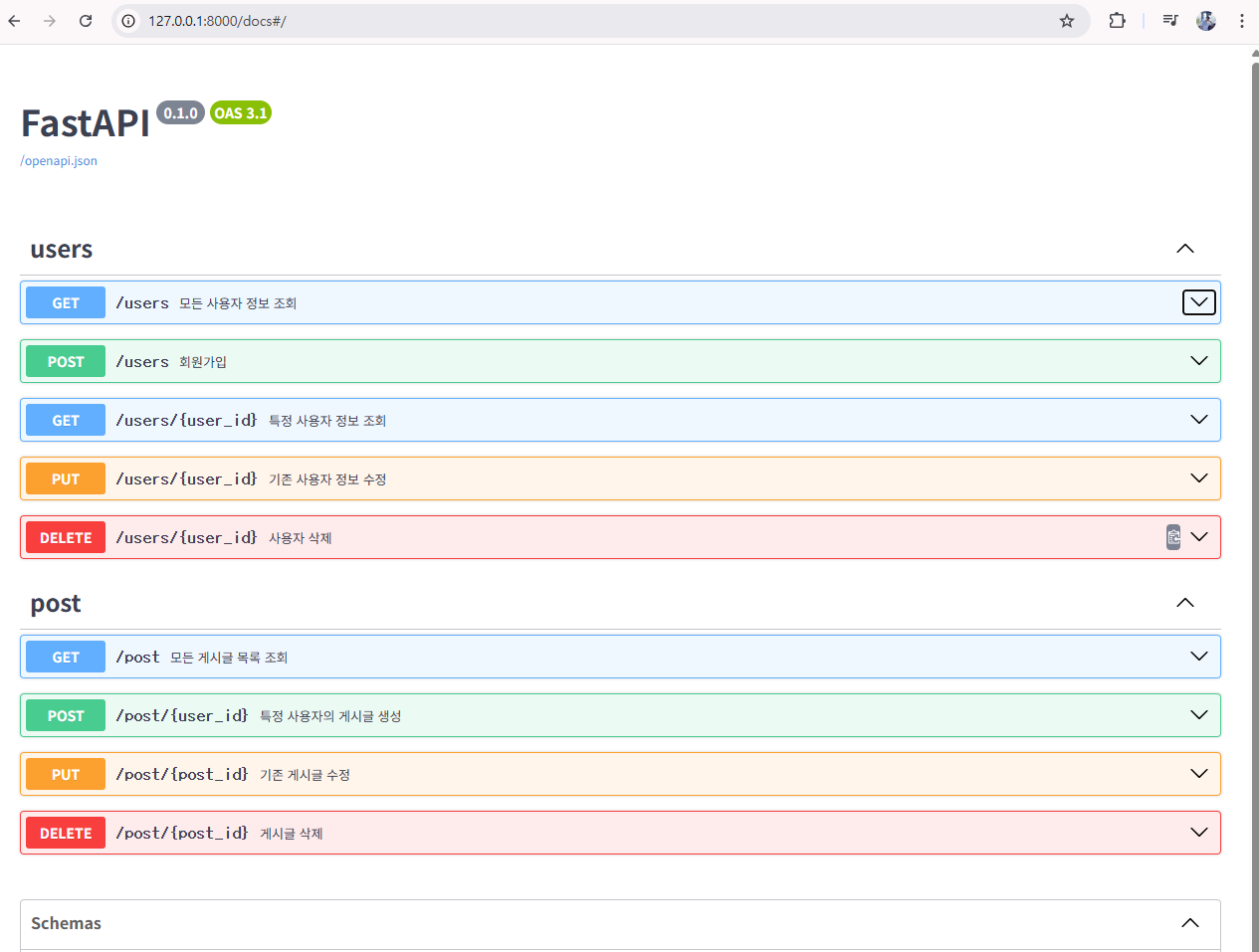Viewport: 1259px width, 952px height.
Task: Collapse the post section
Action: pos(1185,603)
